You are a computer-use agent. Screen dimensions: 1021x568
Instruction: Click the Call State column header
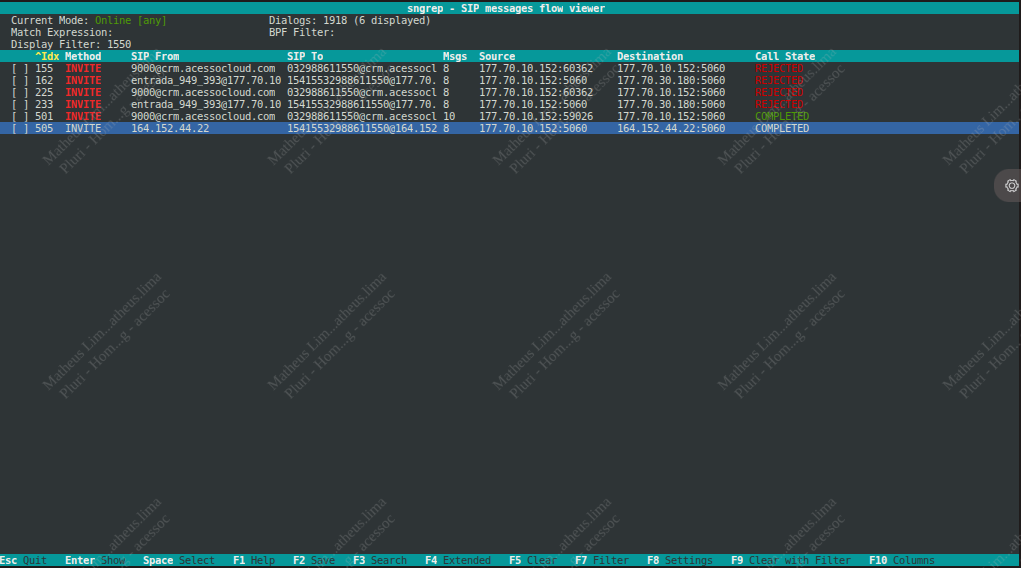point(785,57)
